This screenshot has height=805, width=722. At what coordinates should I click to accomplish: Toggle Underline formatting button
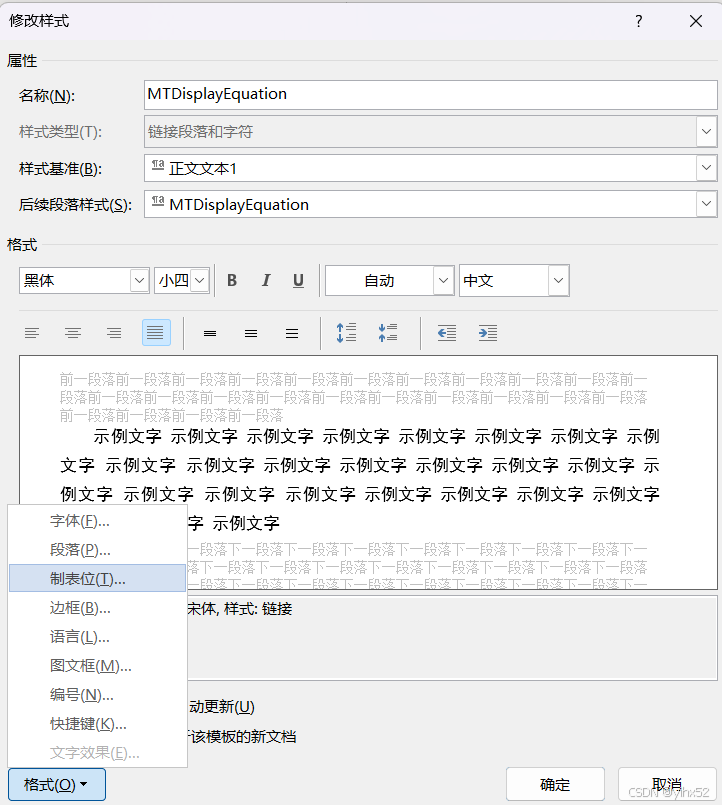tap(298, 280)
